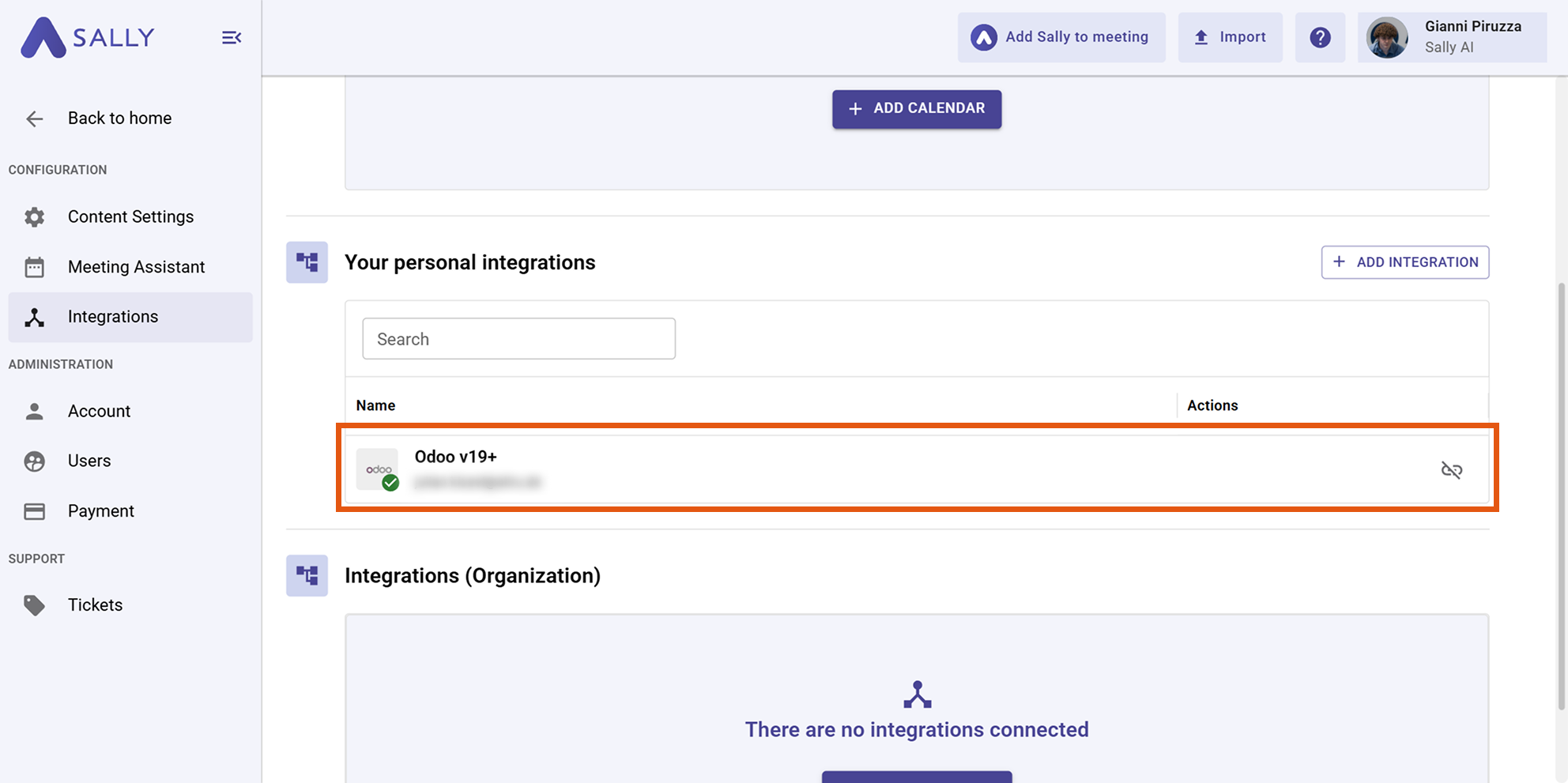1568x783 pixels.
Task: Disconnect the Odoo v19+ integration
Action: click(x=1452, y=469)
